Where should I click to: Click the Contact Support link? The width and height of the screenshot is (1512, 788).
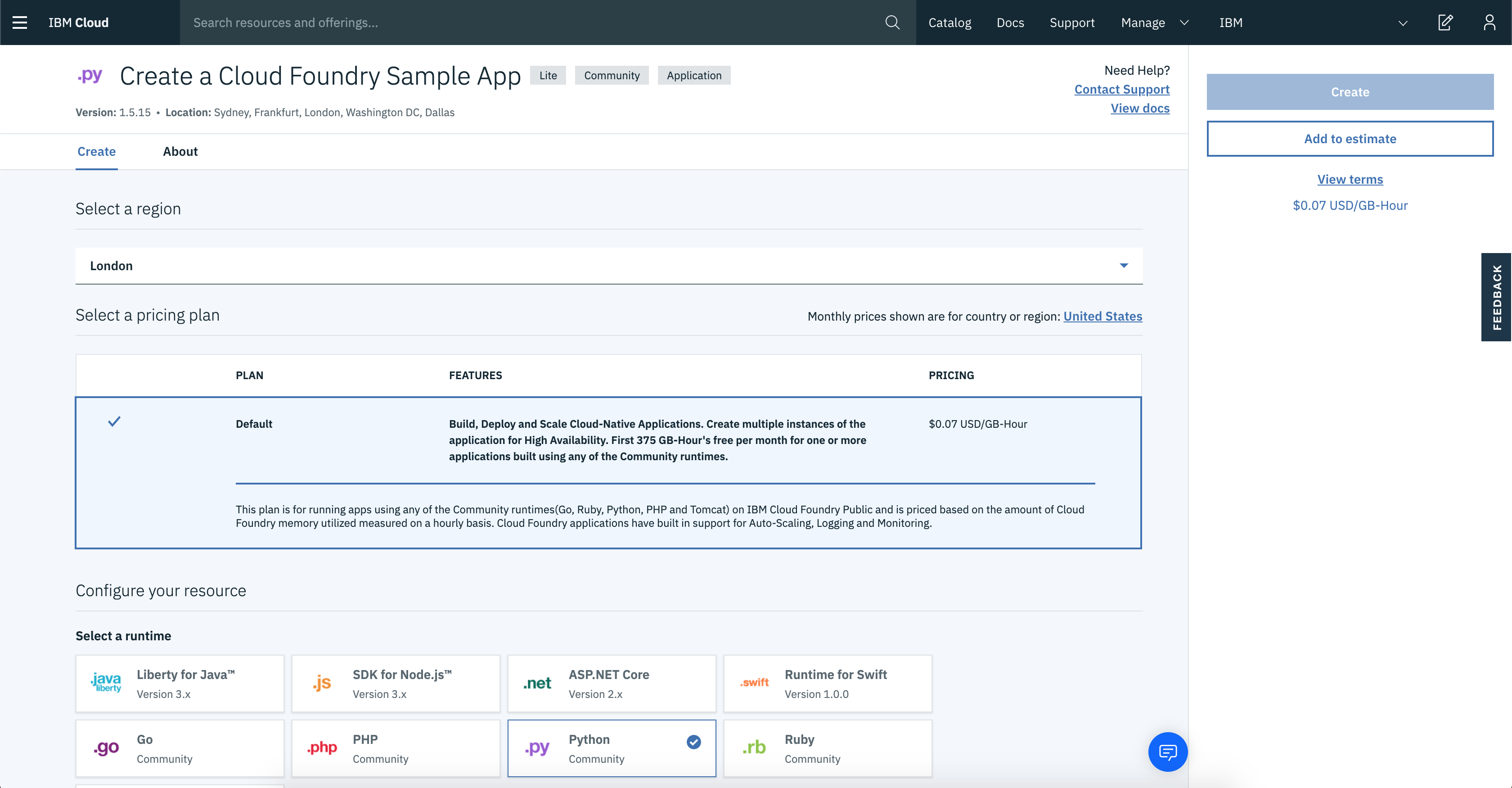coord(1122,89)
